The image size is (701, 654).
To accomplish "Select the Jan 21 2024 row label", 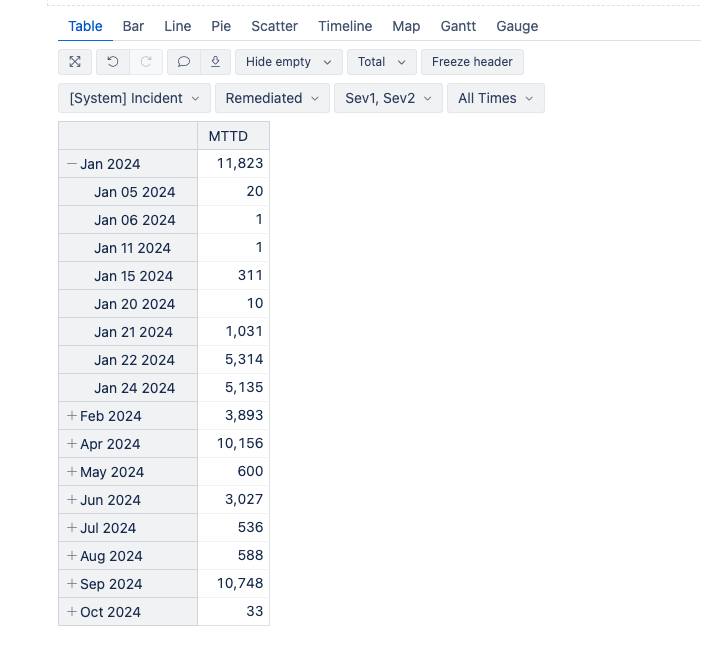I will (133, 332).
